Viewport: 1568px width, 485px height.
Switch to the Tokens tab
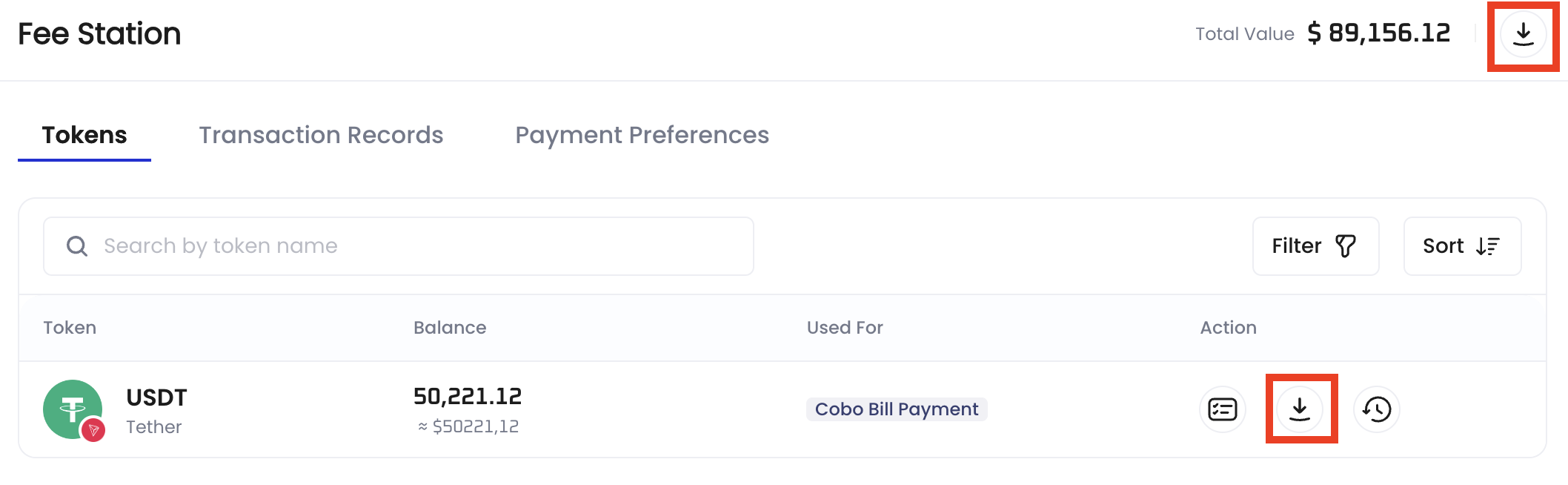84,135
